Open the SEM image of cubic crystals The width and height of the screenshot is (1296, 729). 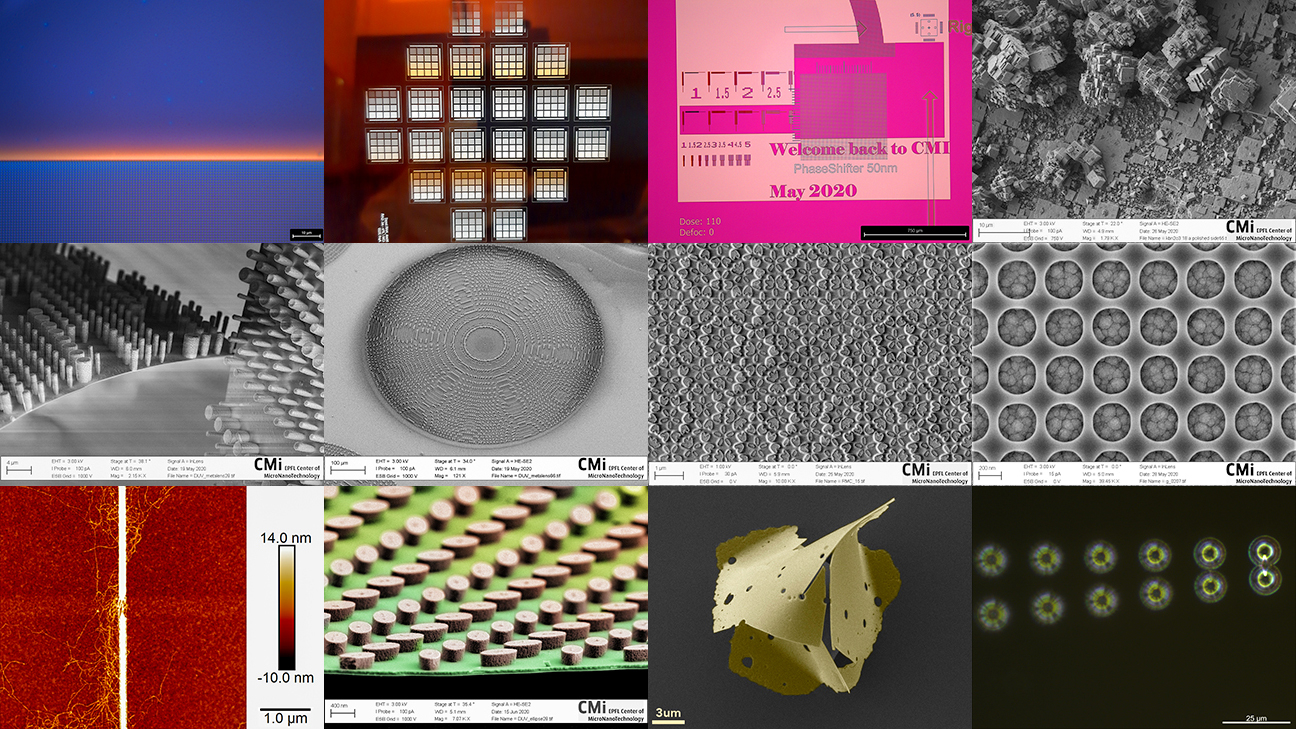coord(1133,105)
